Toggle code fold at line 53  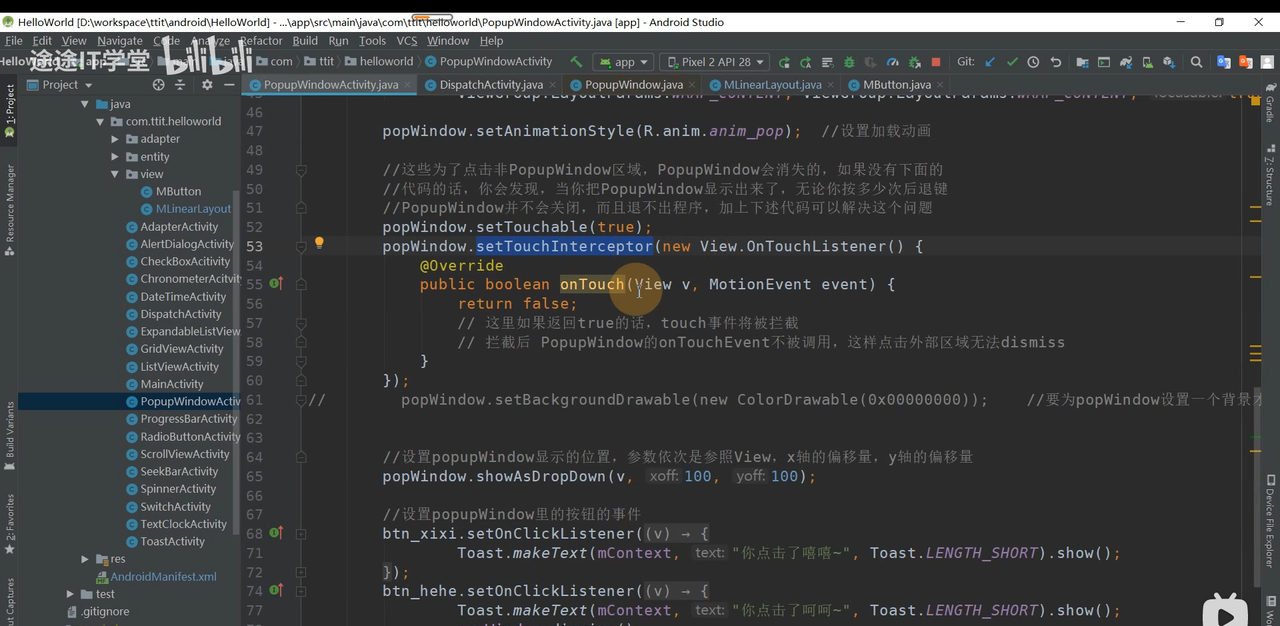[301, 247]
